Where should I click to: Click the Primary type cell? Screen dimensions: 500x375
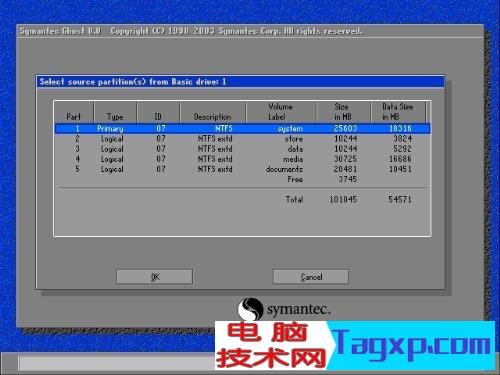[x=110, y=129]
